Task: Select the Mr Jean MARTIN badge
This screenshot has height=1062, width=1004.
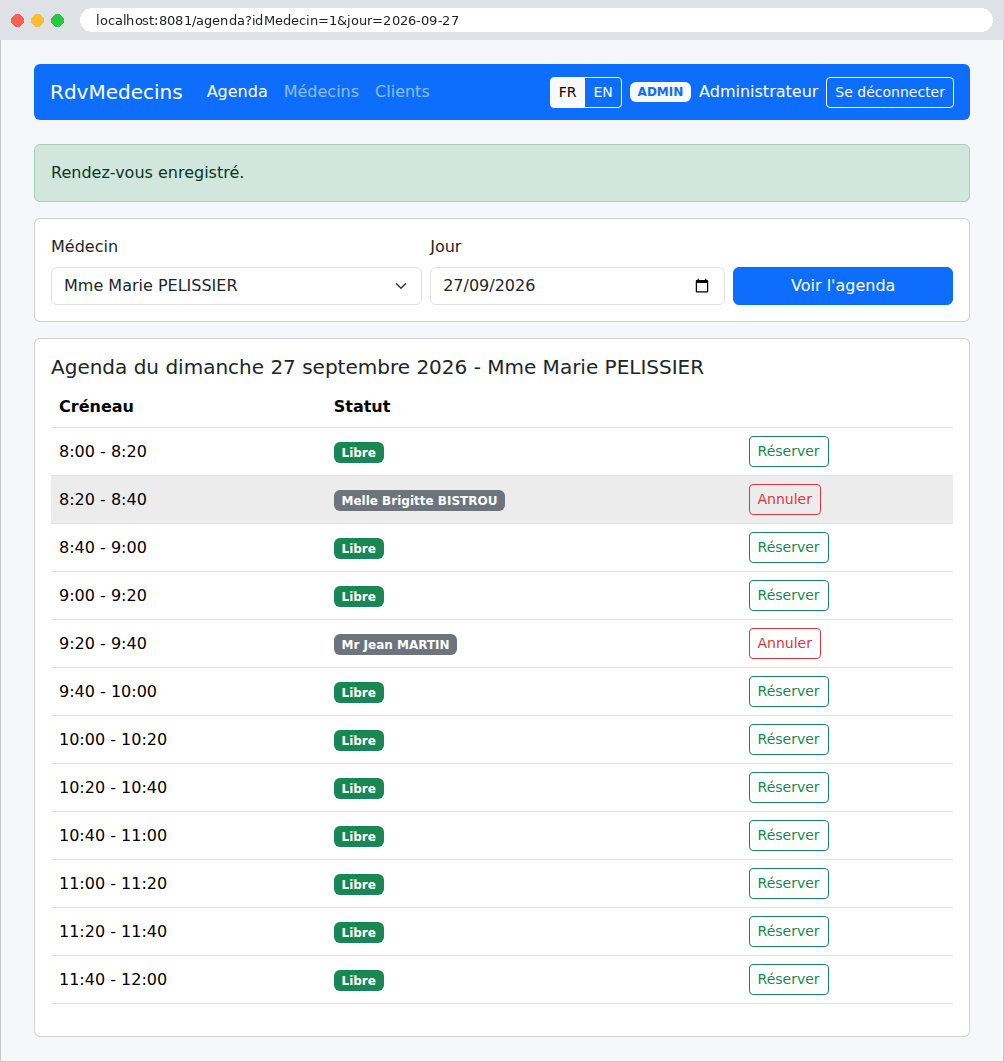Action: [x=395, y=645]
